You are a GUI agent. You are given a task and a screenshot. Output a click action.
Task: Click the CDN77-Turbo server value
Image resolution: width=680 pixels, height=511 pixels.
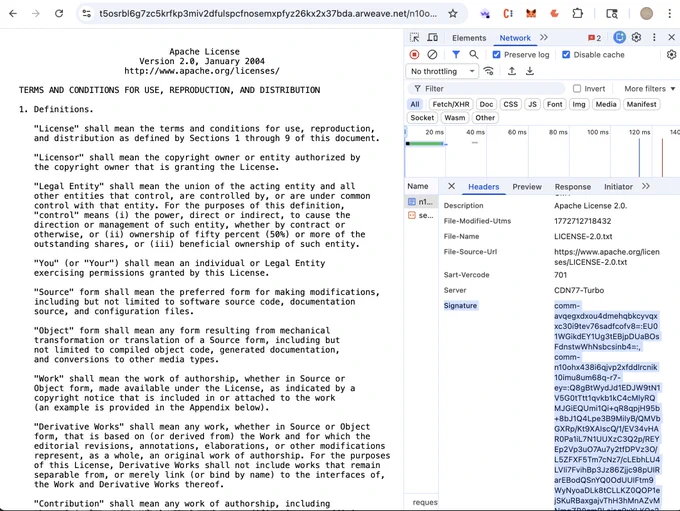pyautogui.click(x=579, y=290)
